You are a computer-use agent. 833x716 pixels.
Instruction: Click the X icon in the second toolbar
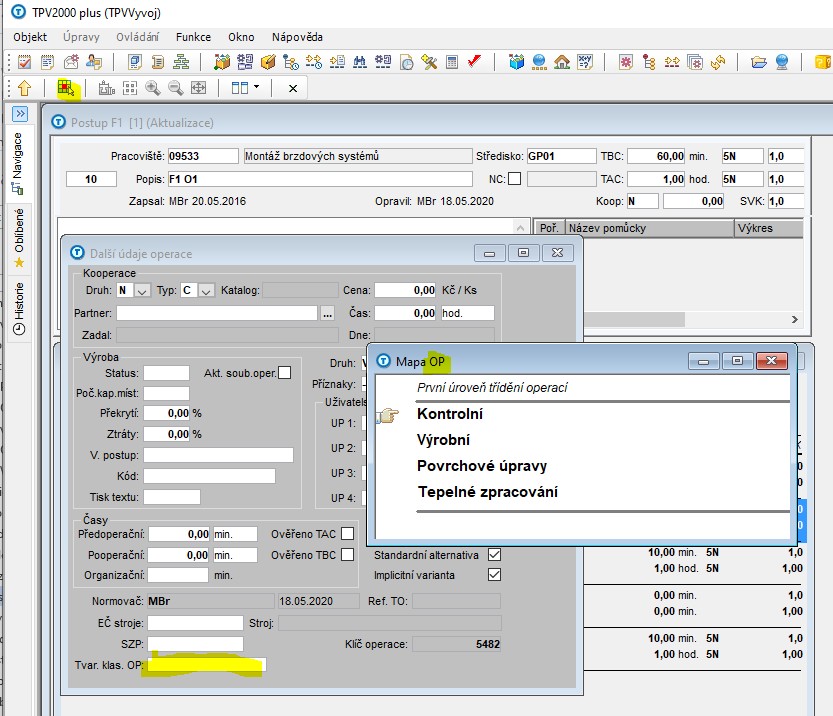coord(293,88)
